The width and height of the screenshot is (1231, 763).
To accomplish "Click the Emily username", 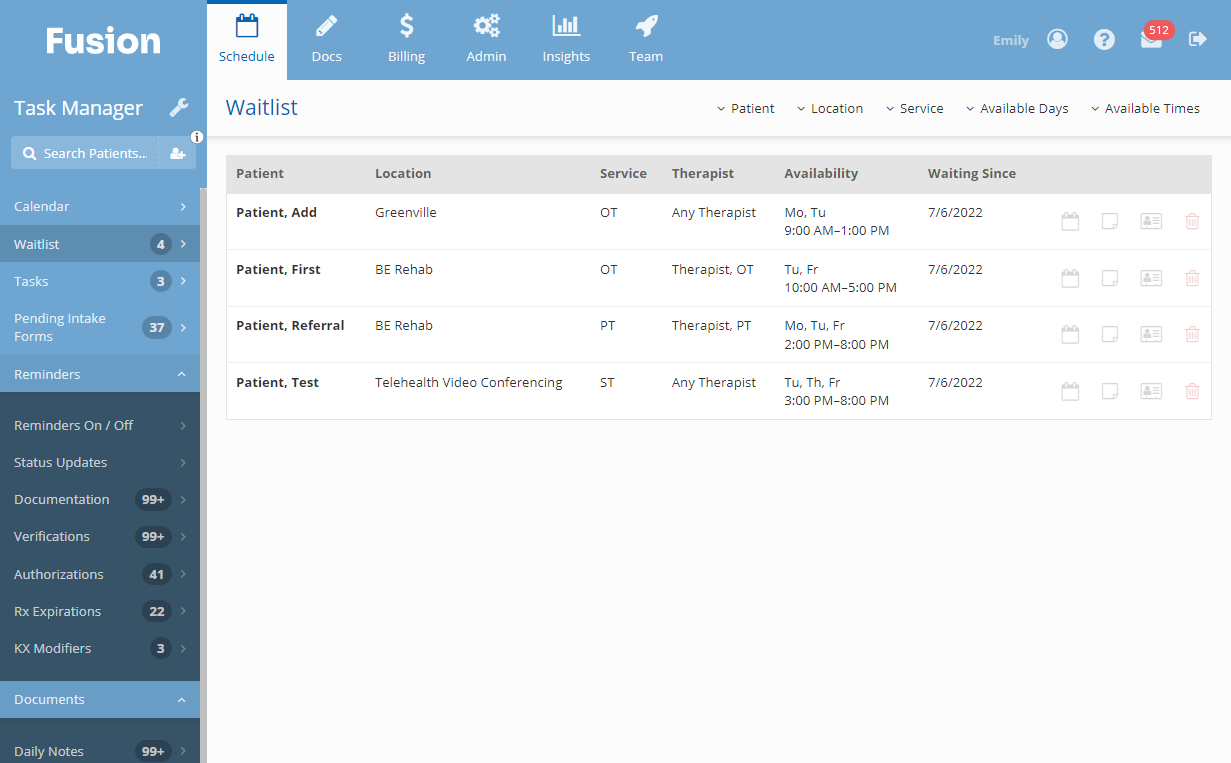I will (1011, 41).
